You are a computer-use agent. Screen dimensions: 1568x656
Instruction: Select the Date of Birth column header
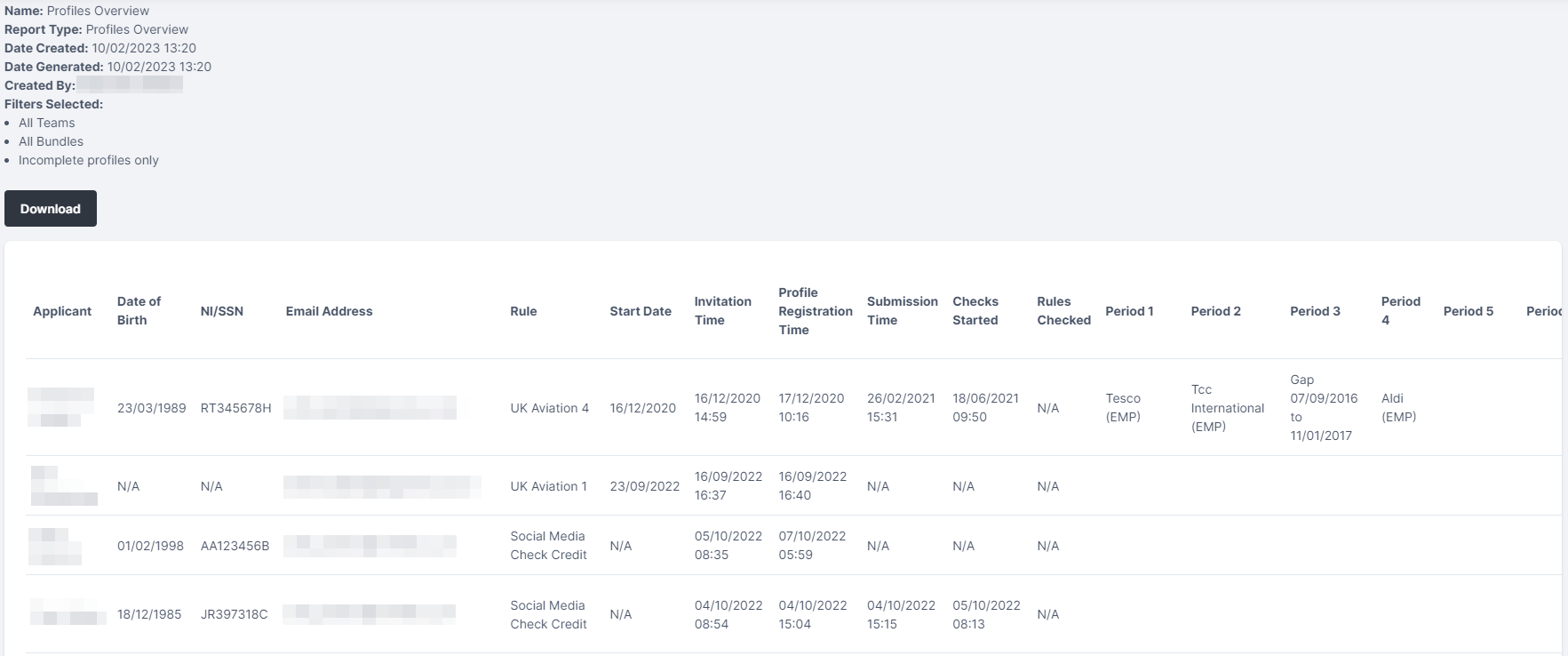tap(139, 311)
